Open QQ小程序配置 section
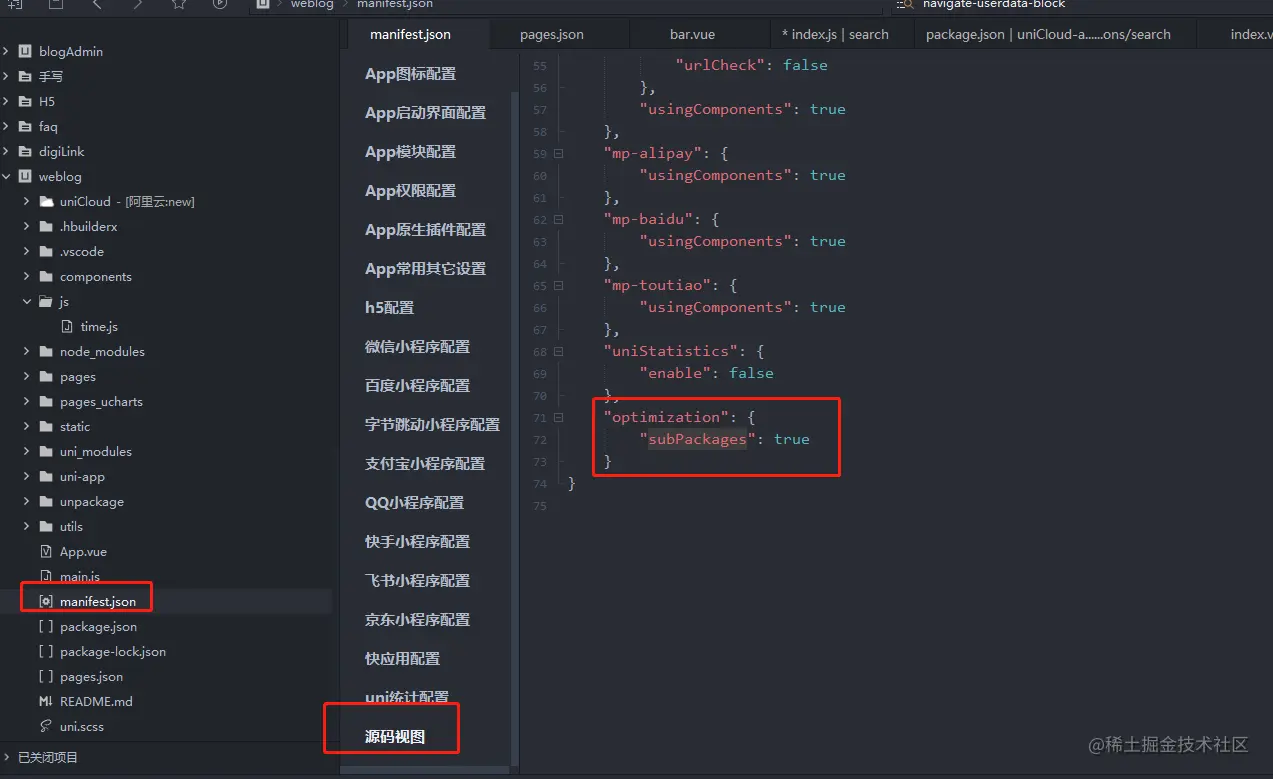Image resolution: width=1273 pixels, height=779 pixels. pyautogui.click(x=414, y=503)
